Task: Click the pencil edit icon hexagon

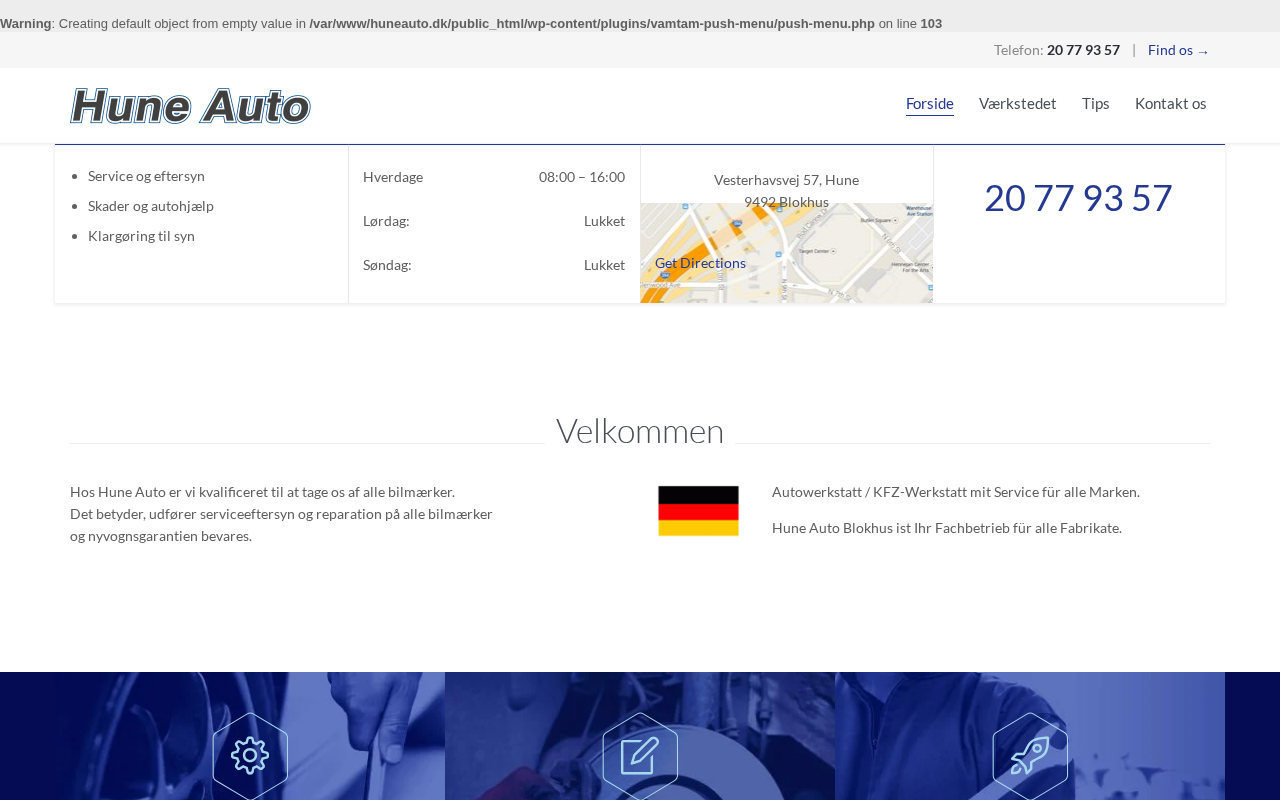Action: coord(640,755)
